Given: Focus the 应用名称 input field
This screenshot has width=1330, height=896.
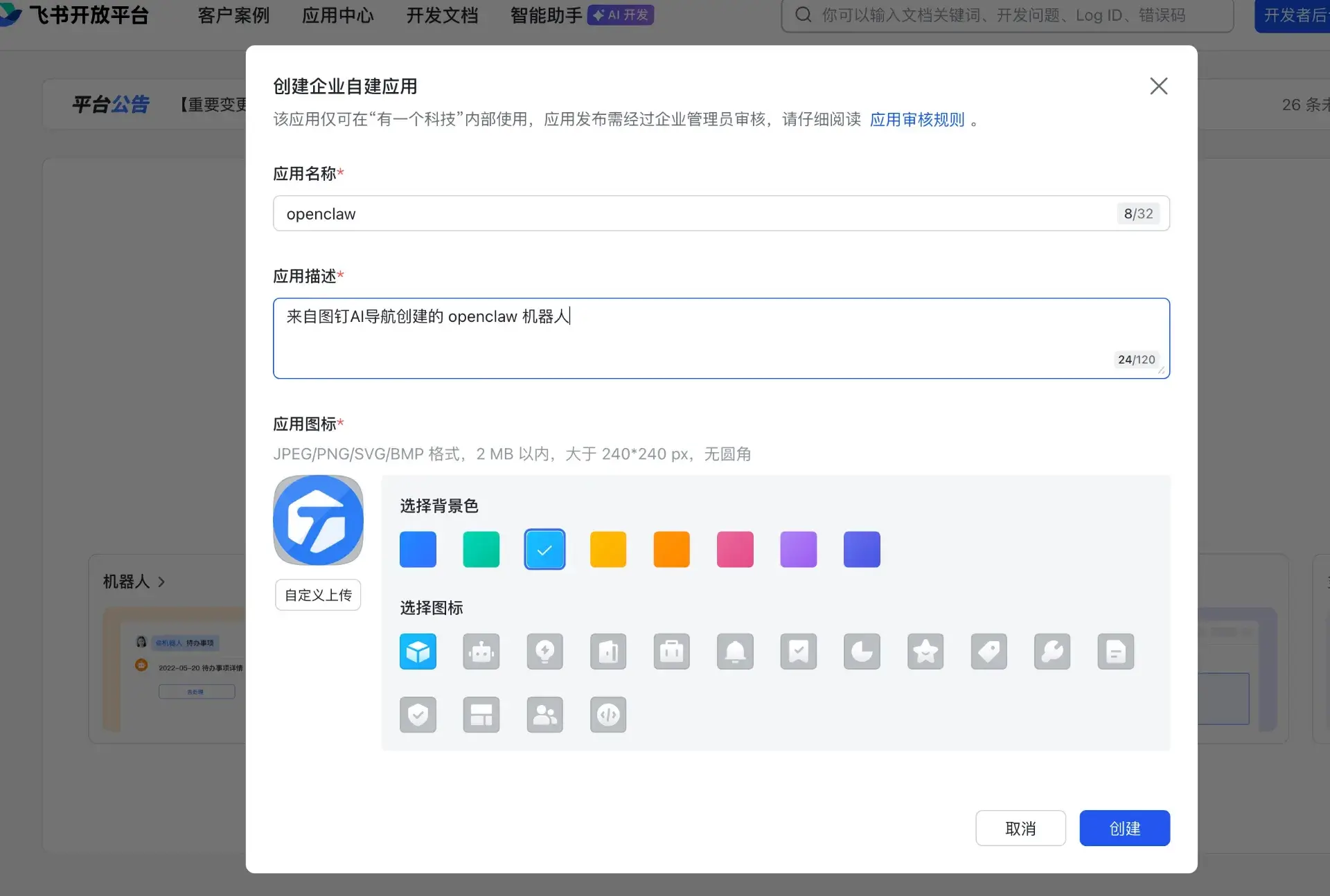Looking at the screenshot, I should (x=693, y=214).
